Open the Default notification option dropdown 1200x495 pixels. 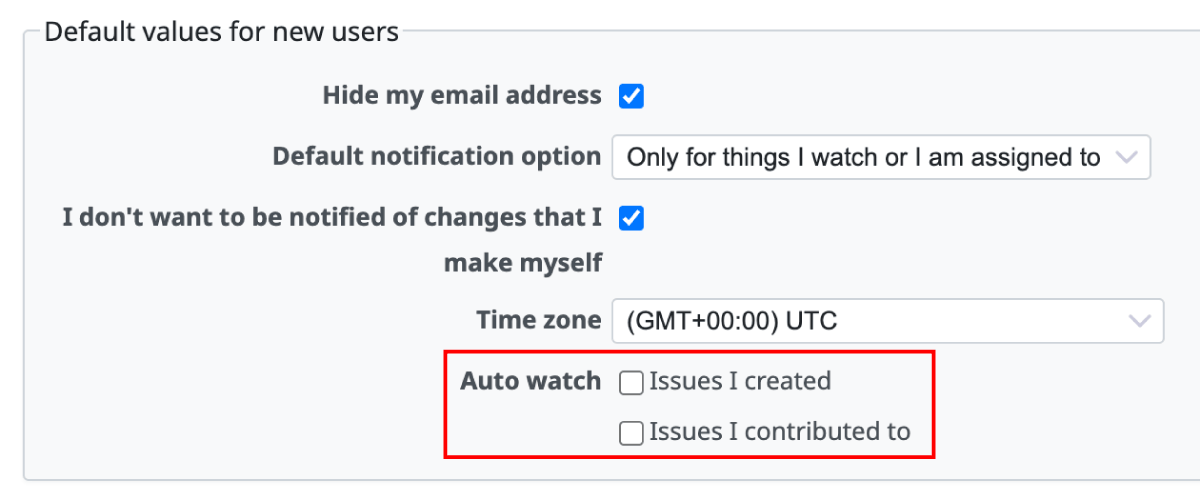click(880, 158)
